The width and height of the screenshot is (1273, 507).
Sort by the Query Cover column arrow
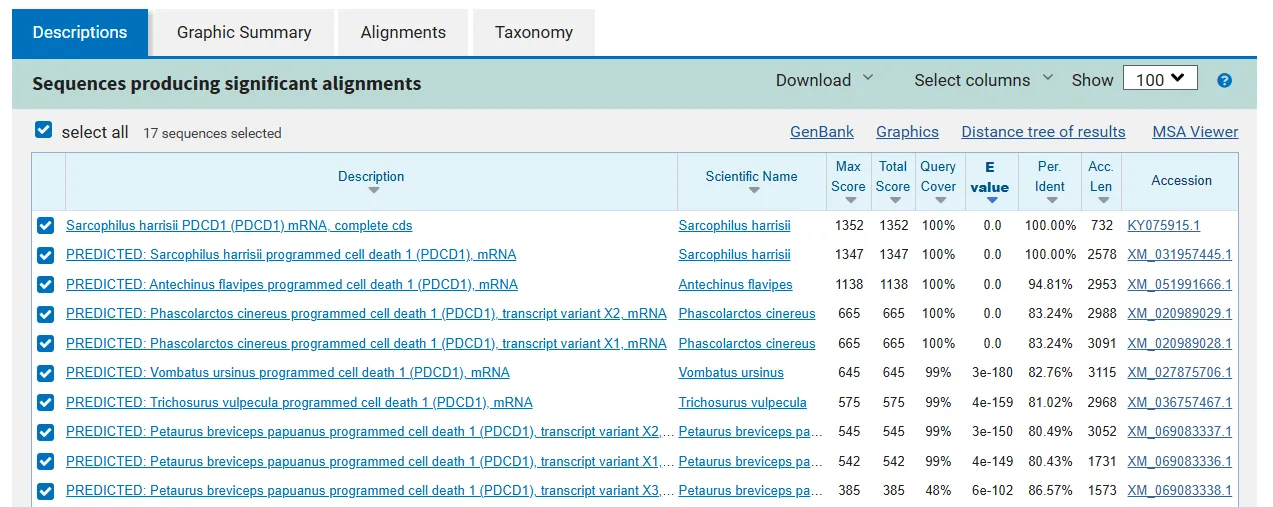pyautogui.click(x=939, y=200)
